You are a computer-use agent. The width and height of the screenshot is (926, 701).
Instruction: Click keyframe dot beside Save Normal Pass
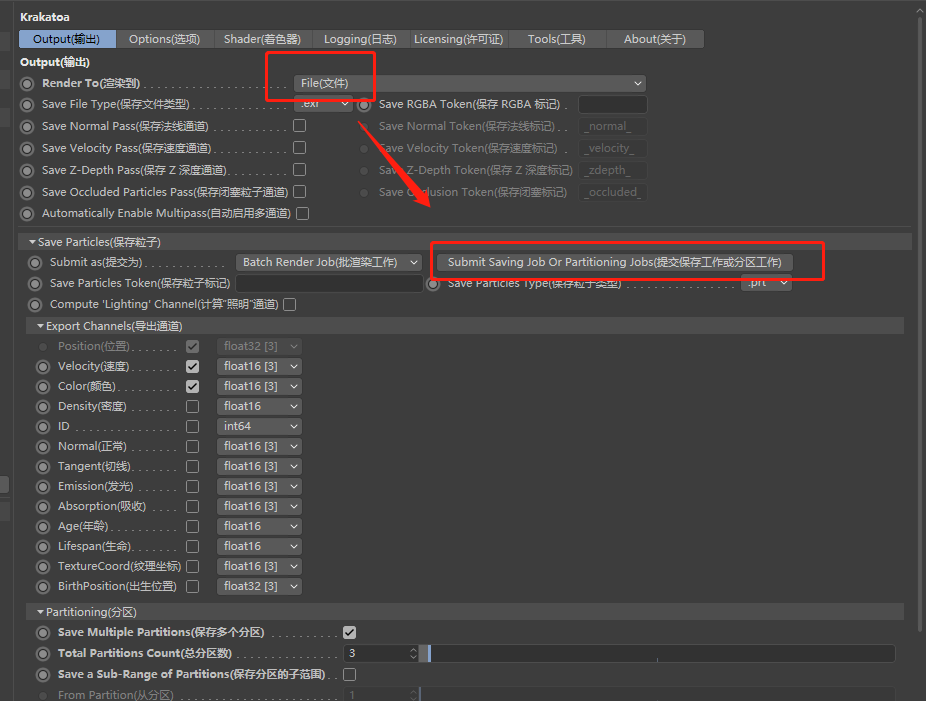tap(27, 127)
